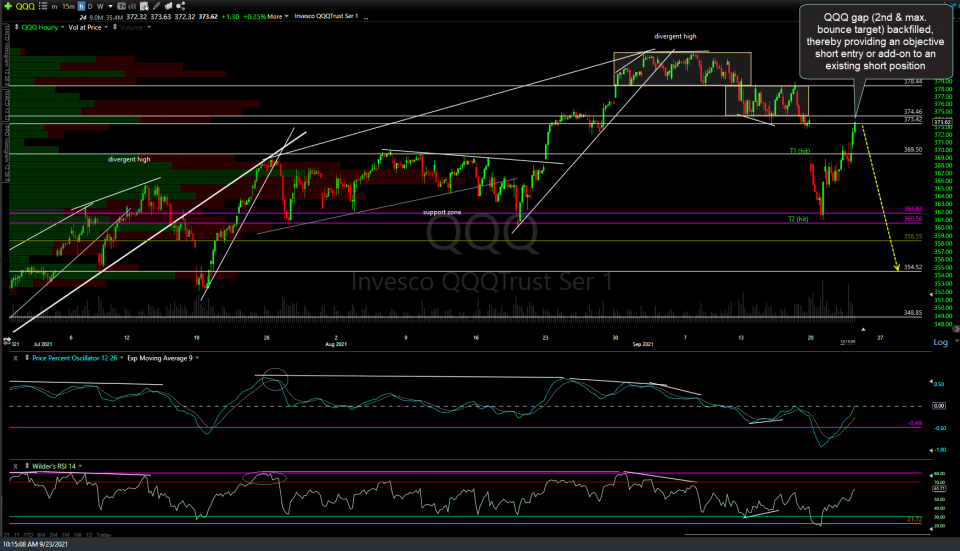Click the 'support zone' chart annotation text
This screenshot has width=960, height=551.
tap(442, 212)
